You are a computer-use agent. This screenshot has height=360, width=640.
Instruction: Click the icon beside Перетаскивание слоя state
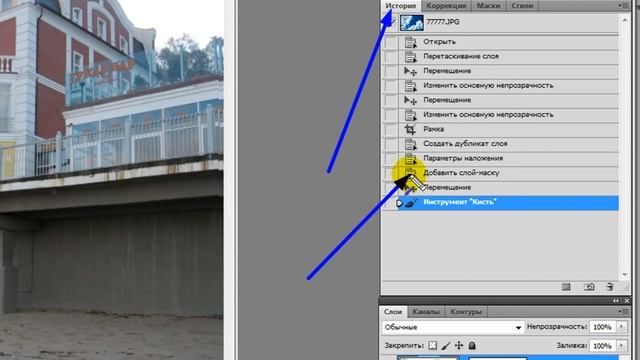tap(410, 56)
